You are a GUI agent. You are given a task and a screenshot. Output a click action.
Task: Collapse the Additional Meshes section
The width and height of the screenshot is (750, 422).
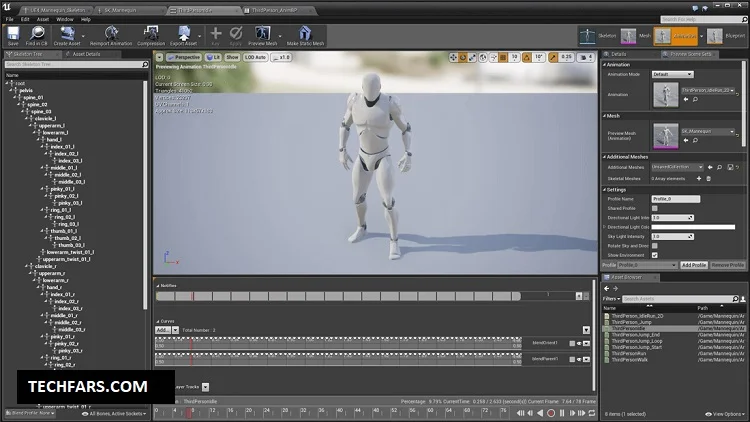pos(604,157)
